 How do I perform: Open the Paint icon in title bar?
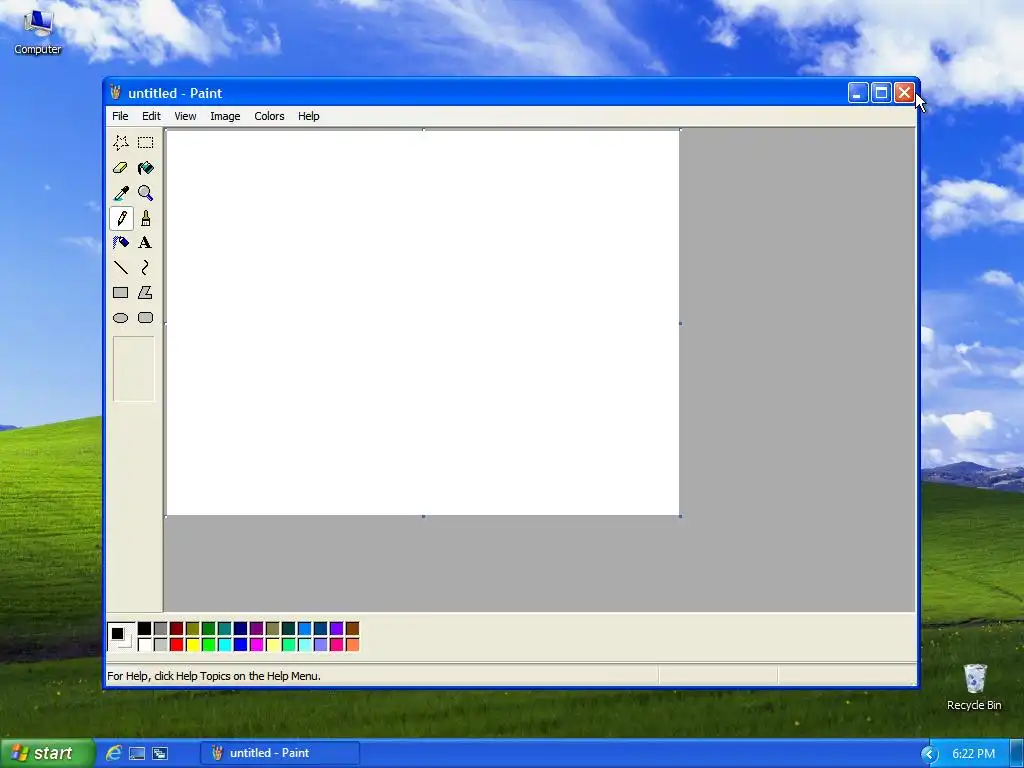tap(116, 93)
